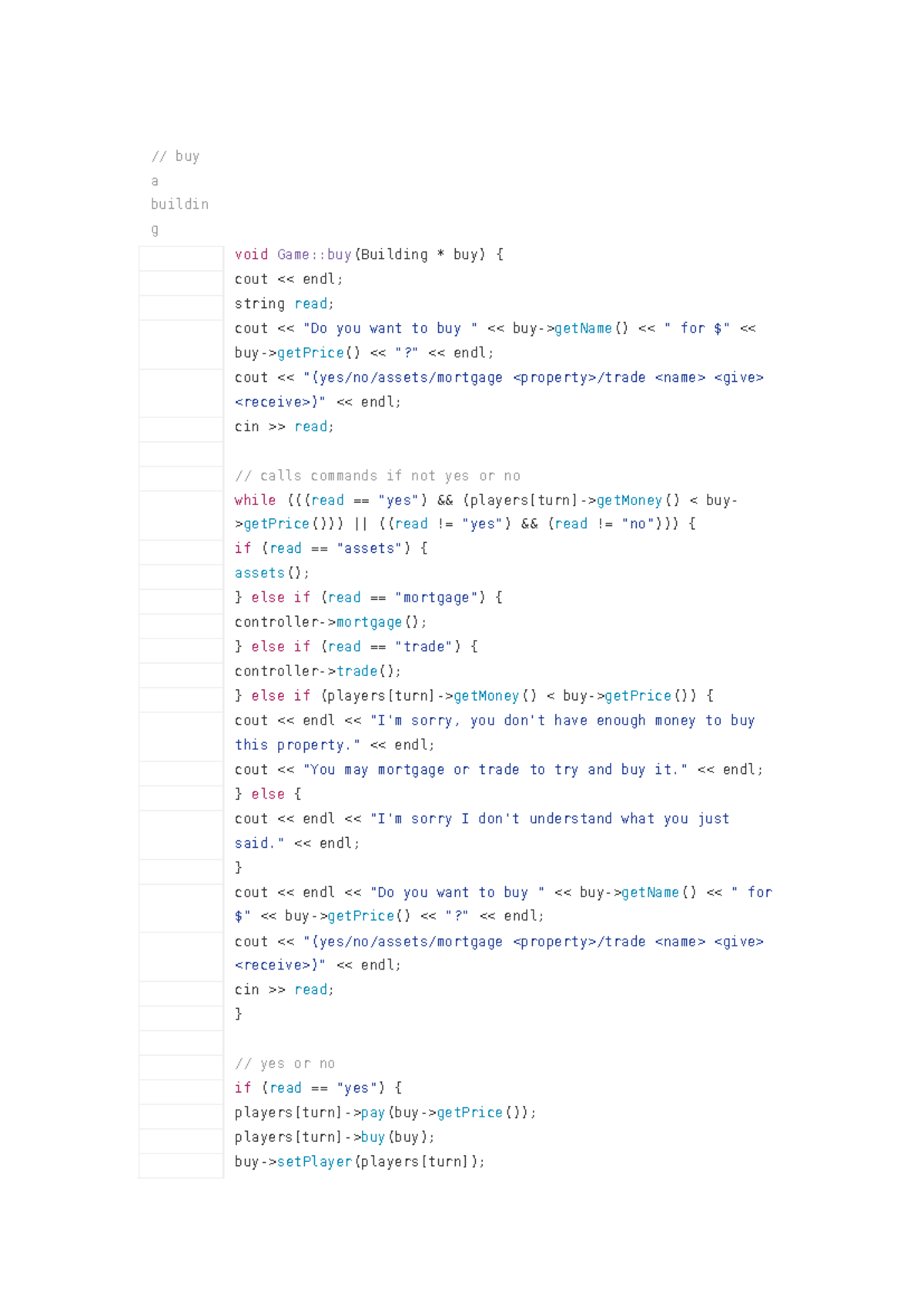The width and height of the screenshot is (924, 1306).
Task: Click the 'if (read == "assets") {' line
Action: click(x=331, y=548)
